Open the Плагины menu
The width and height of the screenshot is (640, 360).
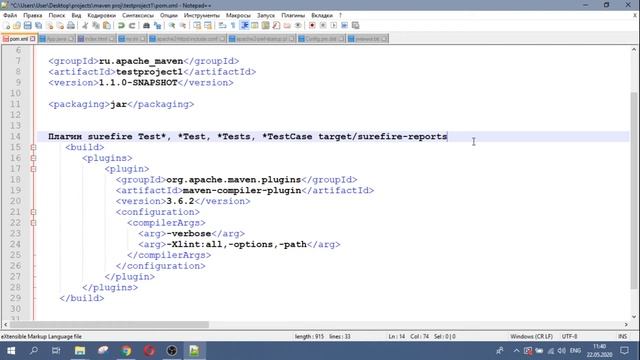tap(293, 15)
